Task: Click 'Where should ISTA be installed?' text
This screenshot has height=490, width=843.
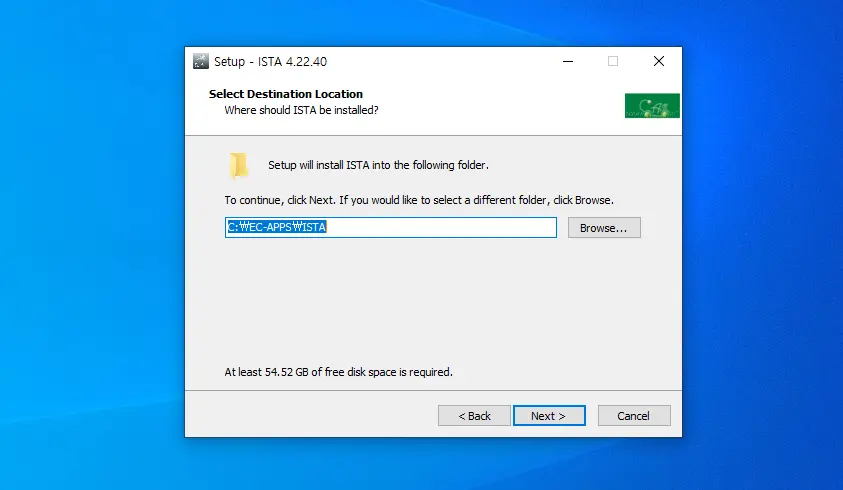Action: [x=301, y=110]
